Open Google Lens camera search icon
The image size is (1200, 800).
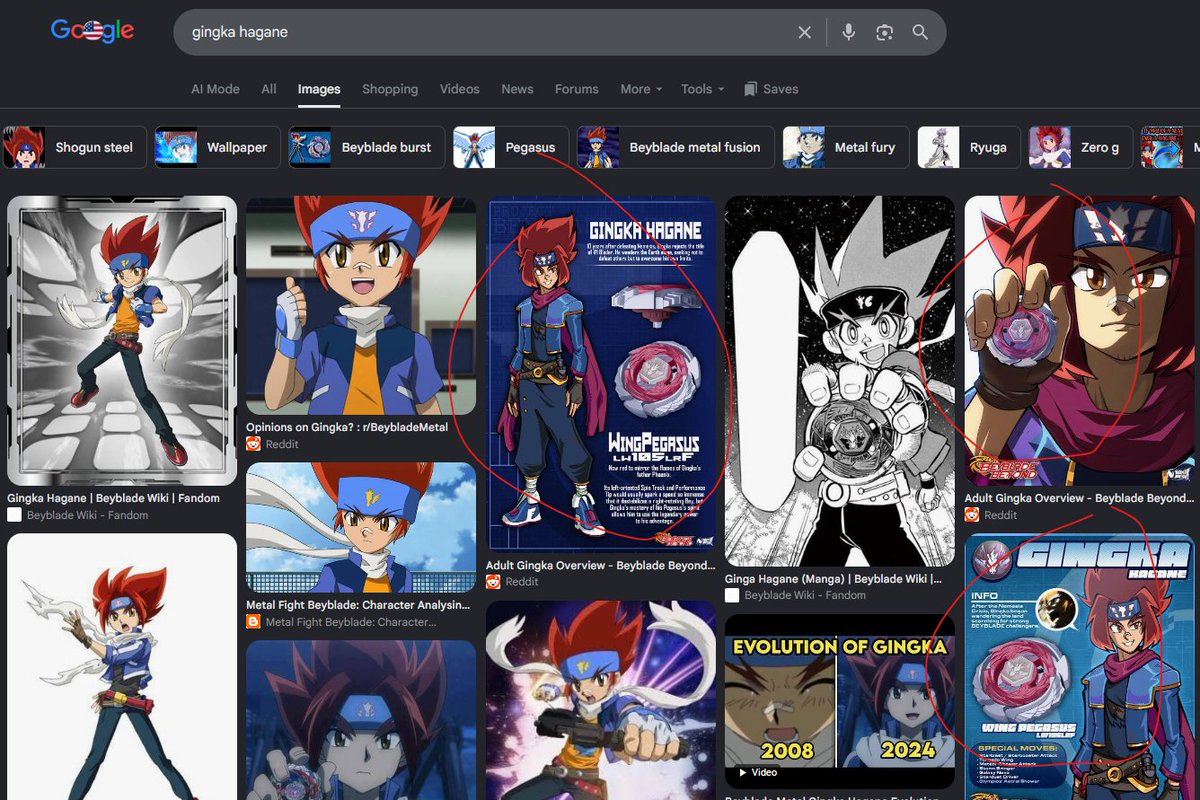(884, 33)
